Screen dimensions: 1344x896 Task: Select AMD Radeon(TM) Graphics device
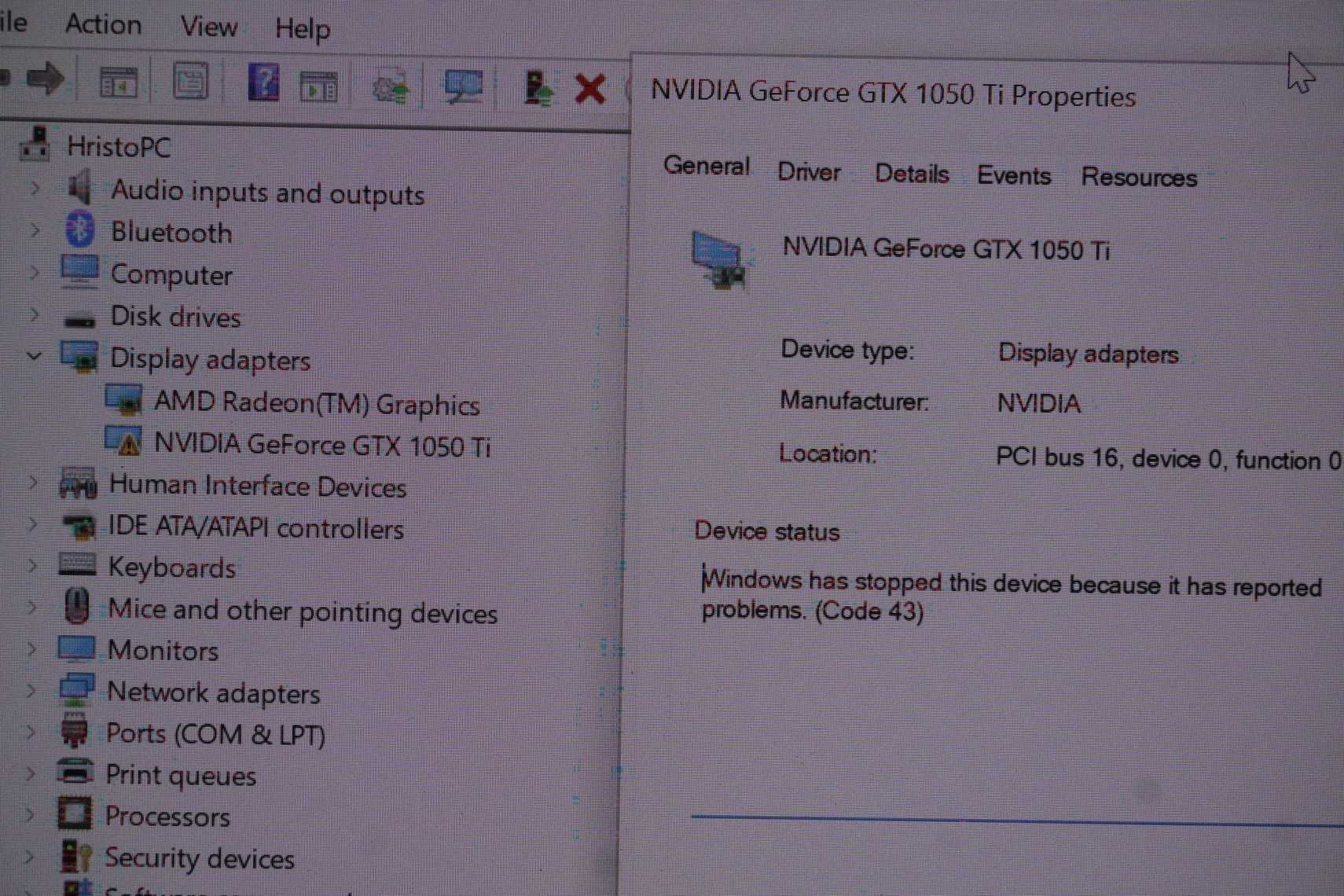[x=317, y=403]
